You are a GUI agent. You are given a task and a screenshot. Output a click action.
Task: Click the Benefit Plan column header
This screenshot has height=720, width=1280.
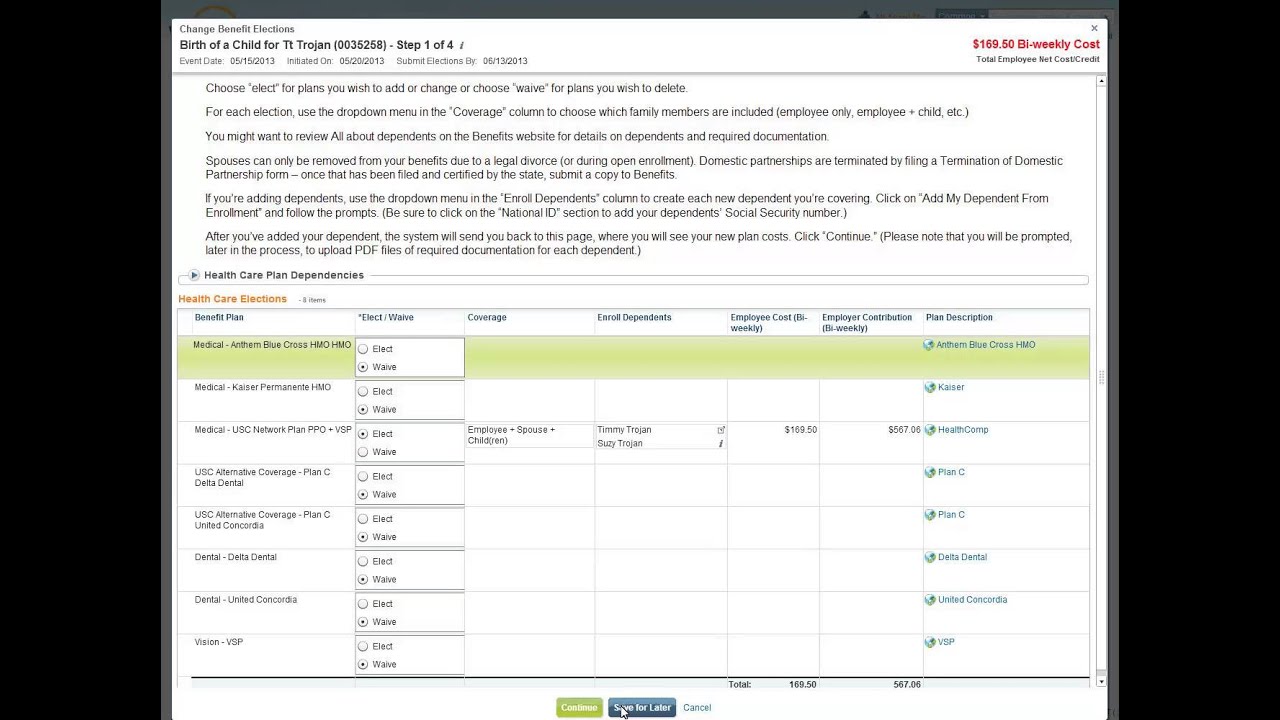(219, 318)
